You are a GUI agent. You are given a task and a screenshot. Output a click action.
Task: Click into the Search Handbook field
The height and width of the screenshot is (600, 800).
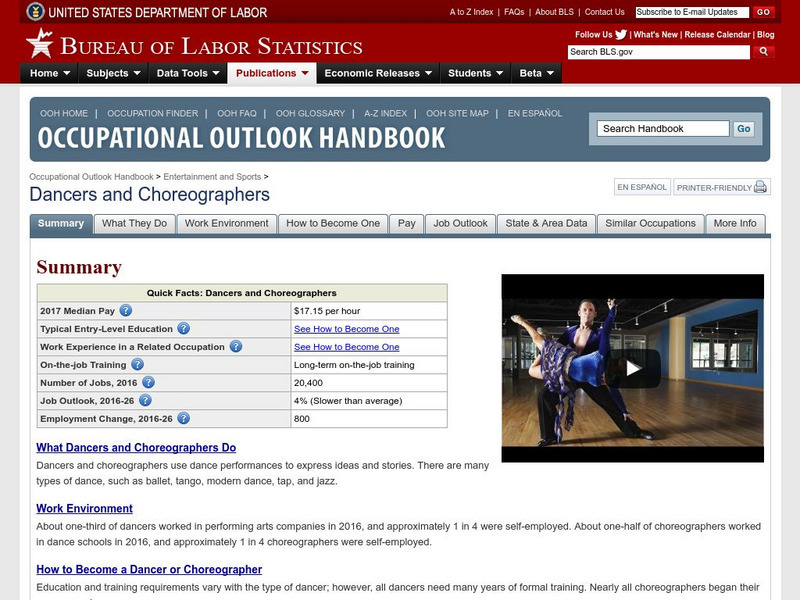click(x=663, y=129)
